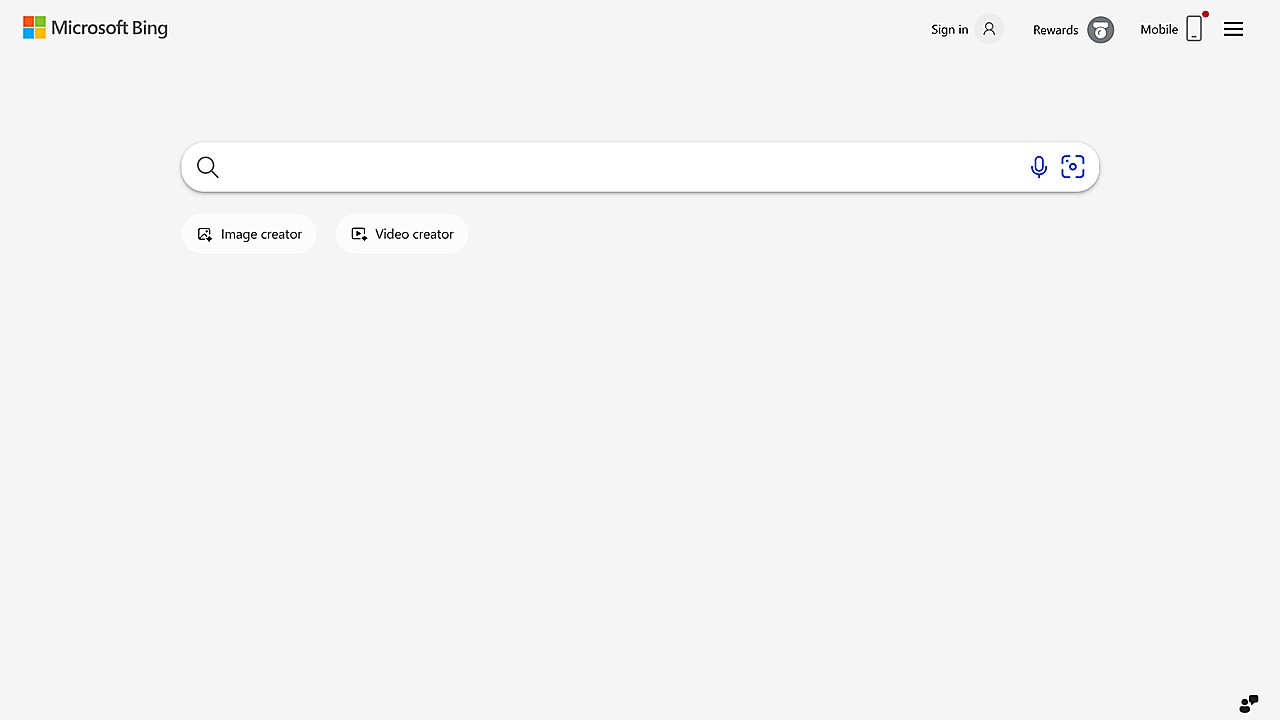Click the Rewards medal icon
This screenshot has height=720, width=1280.
[1100, 30]
